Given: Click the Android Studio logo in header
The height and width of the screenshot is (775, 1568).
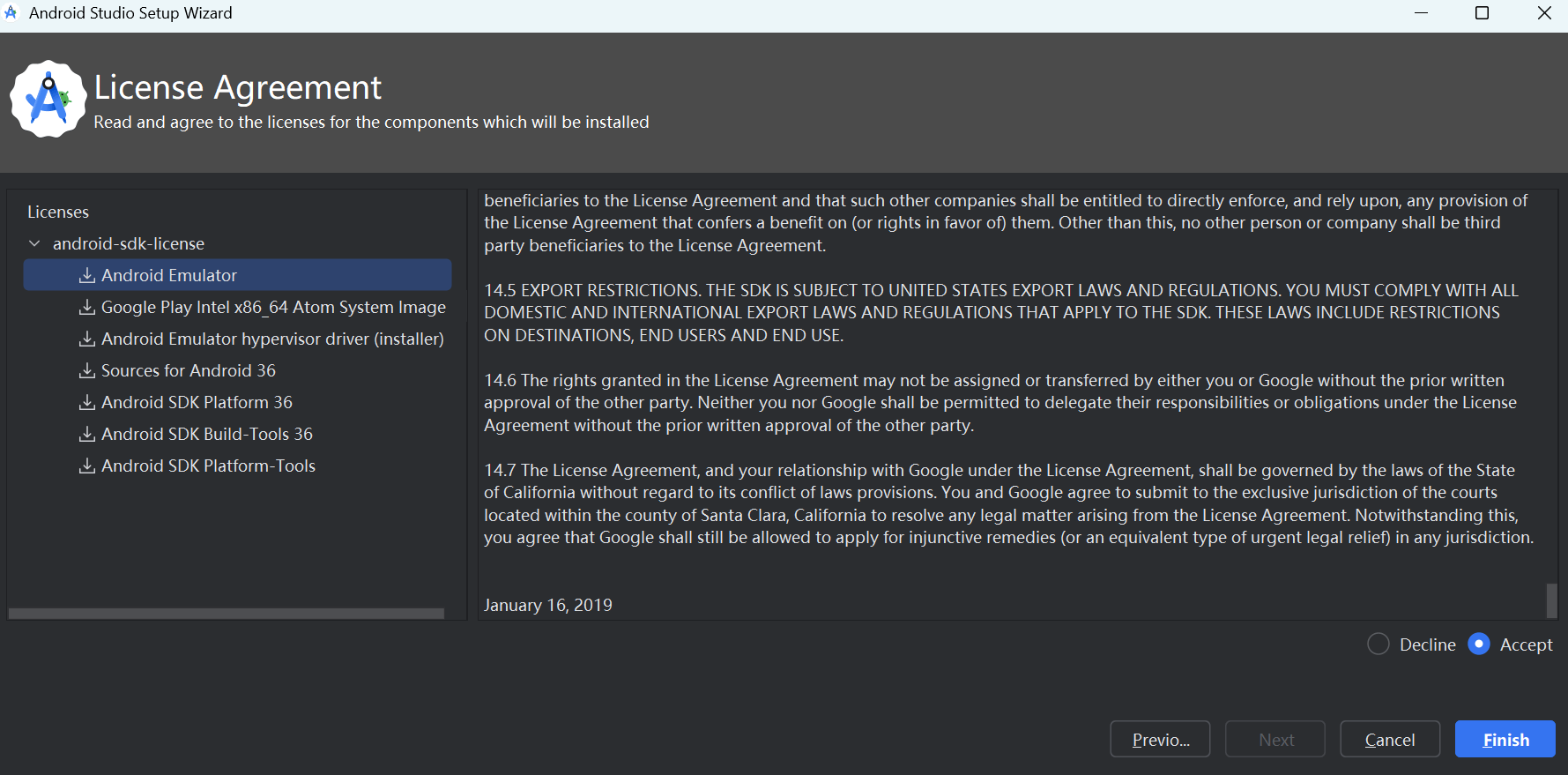Looking at the screenshot, I should coord(48,100).
